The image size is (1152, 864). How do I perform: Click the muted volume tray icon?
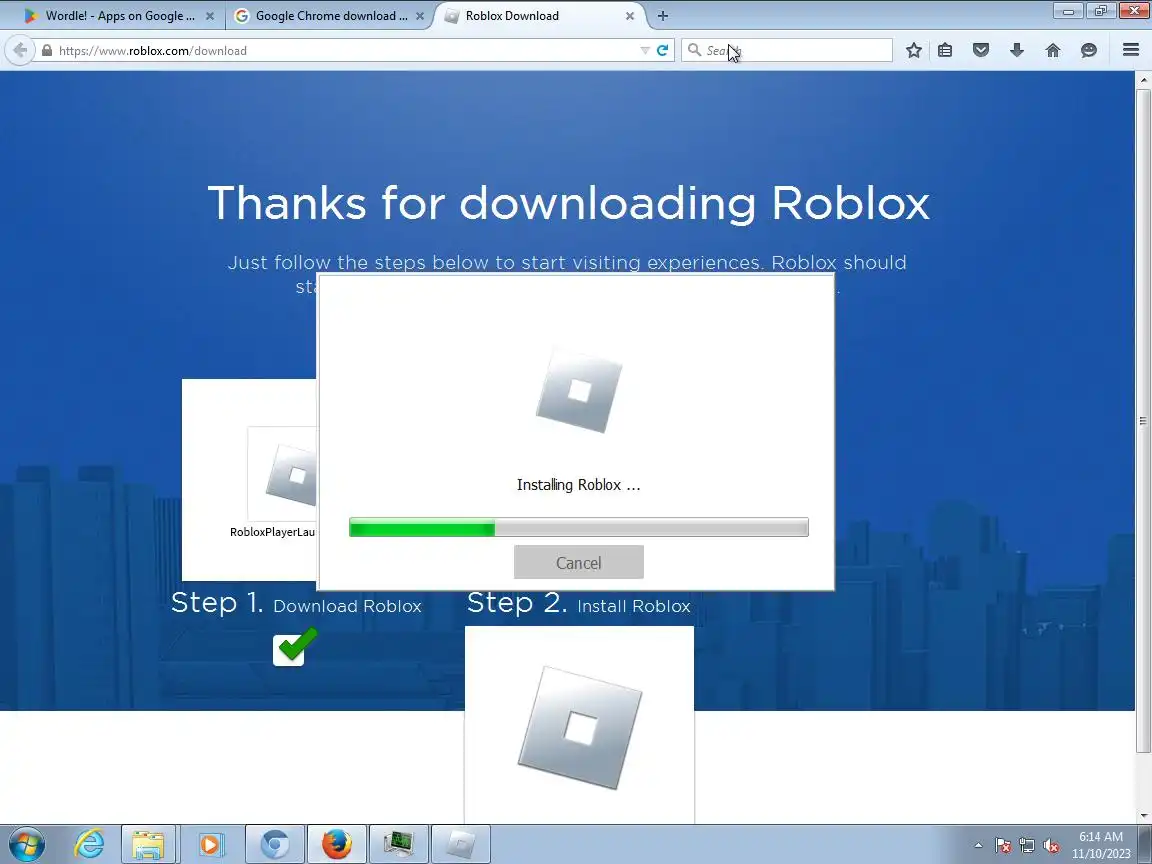1051,846
